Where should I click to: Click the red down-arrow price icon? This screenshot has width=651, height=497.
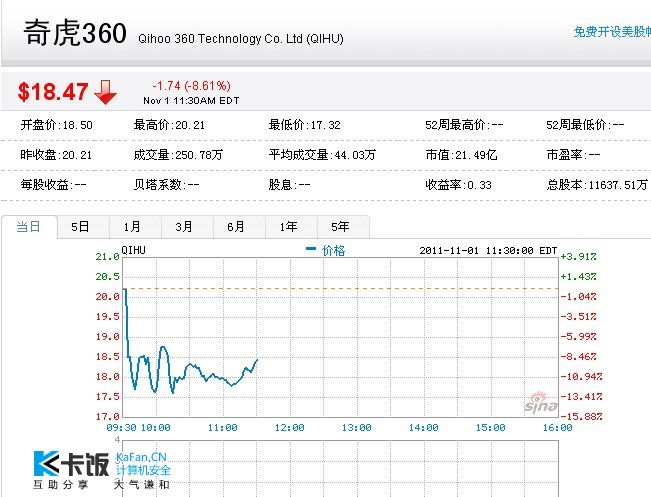tap(106, 92)
